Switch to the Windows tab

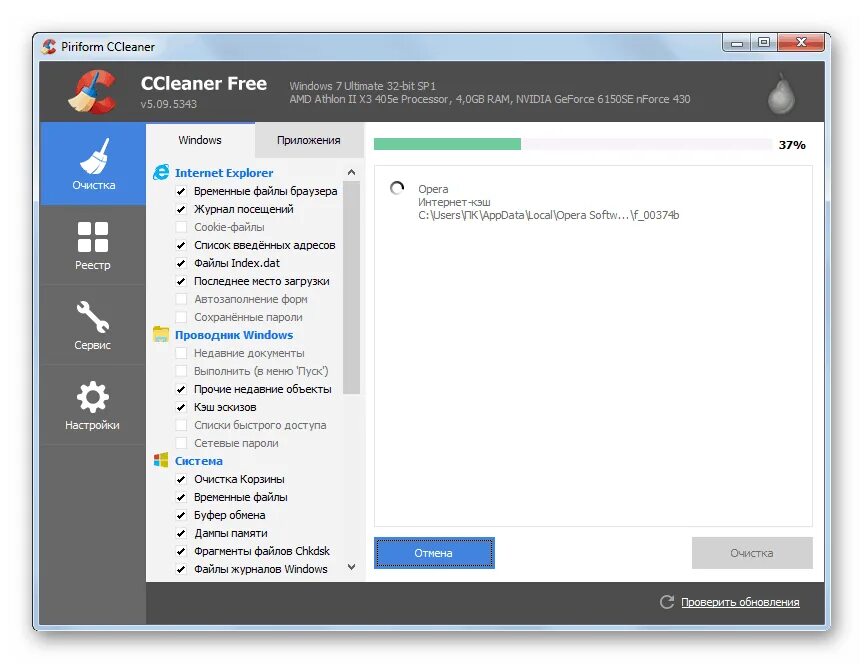point(200,140)
